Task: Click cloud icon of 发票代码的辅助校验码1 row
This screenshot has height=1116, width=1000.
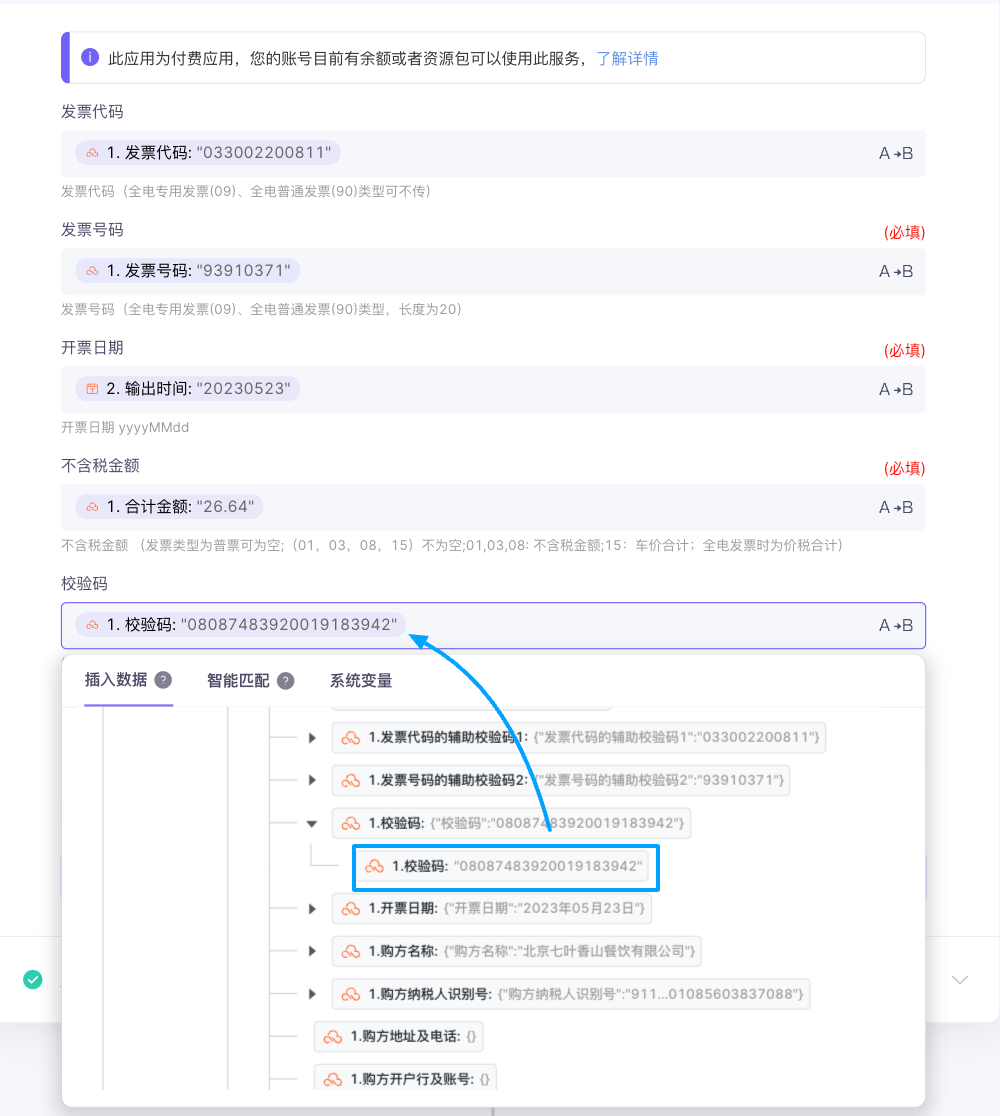Action: point(351,738)
